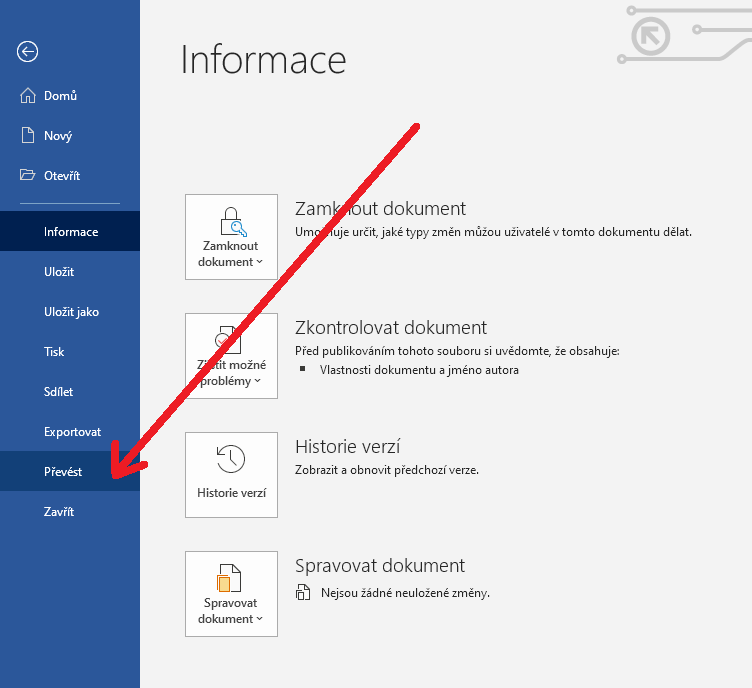Click the Zkontrolovat dokument section heading
This screenshot has height=688, width=752.
point(391,328)
